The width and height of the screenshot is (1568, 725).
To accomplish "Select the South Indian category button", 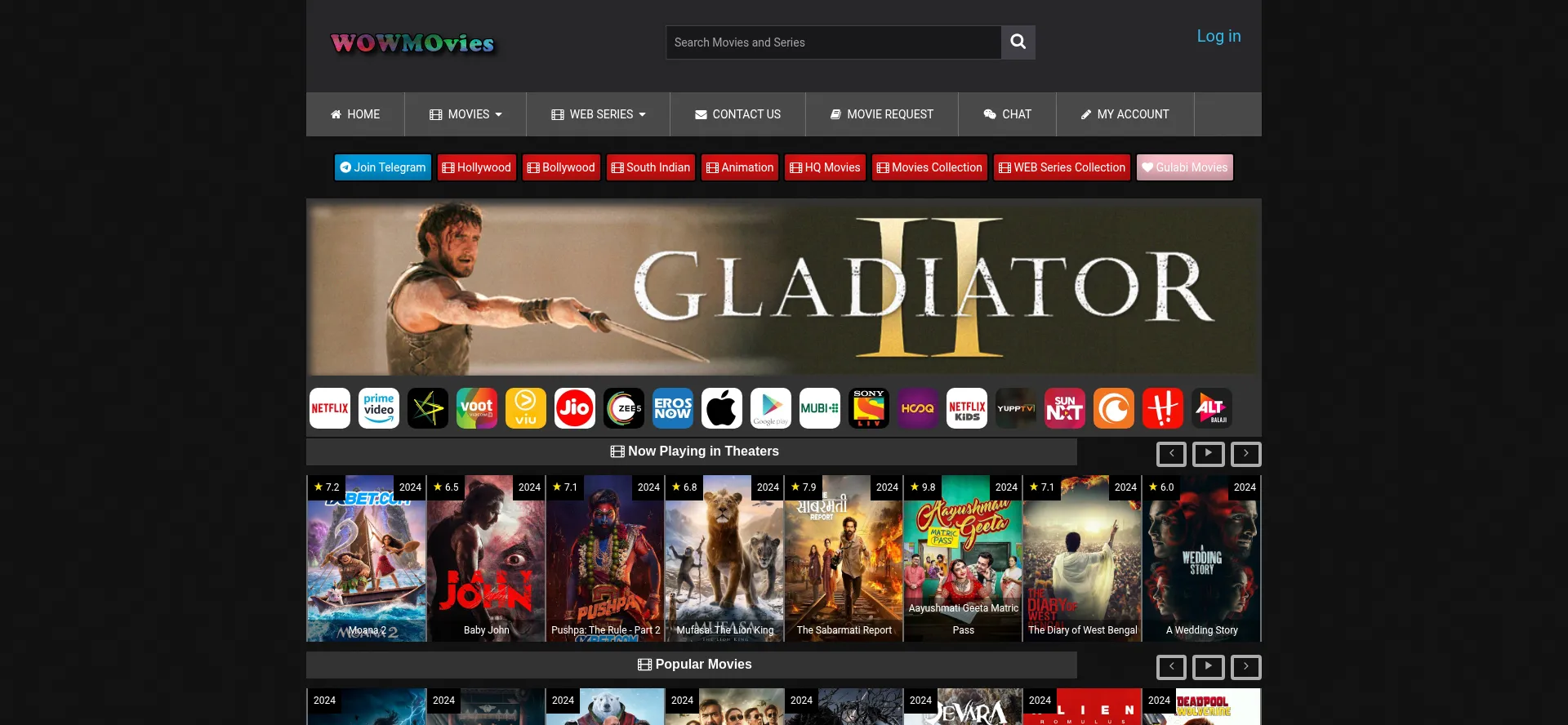I will pos(651,167).
